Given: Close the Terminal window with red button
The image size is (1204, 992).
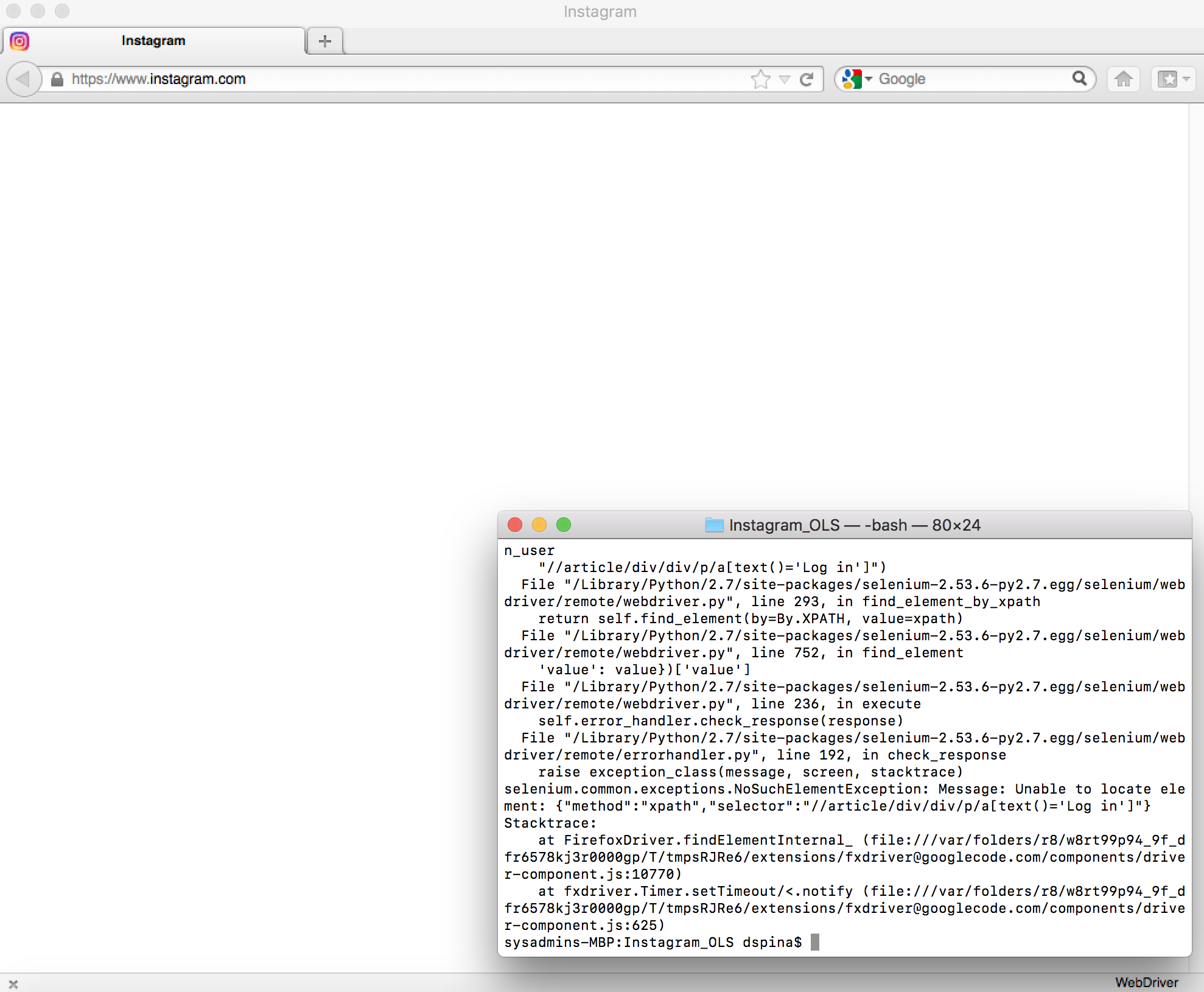Looking at the screenshot, I should tap(515, 525).
